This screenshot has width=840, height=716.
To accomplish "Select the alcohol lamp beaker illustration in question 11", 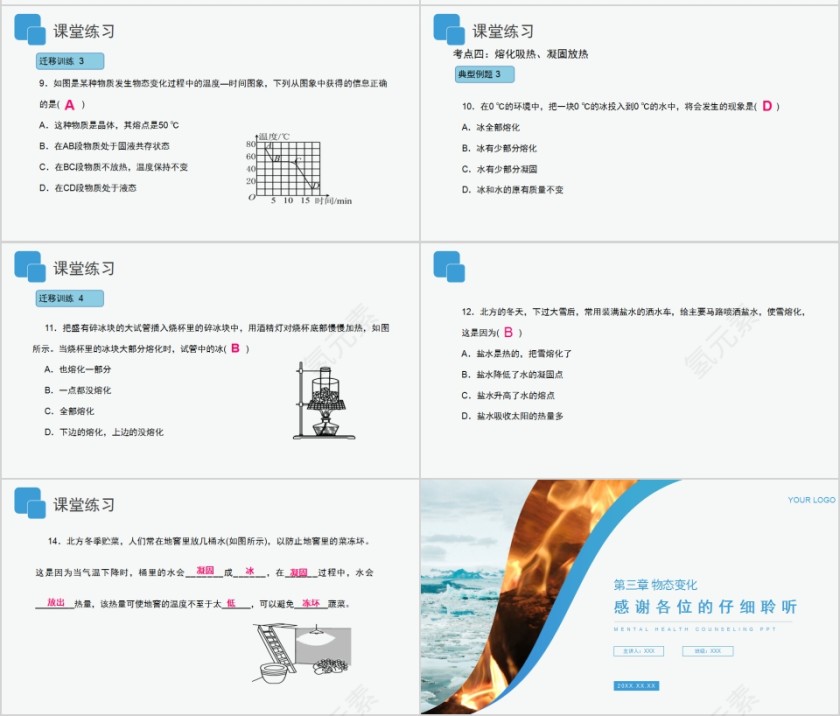I will 322,400.
